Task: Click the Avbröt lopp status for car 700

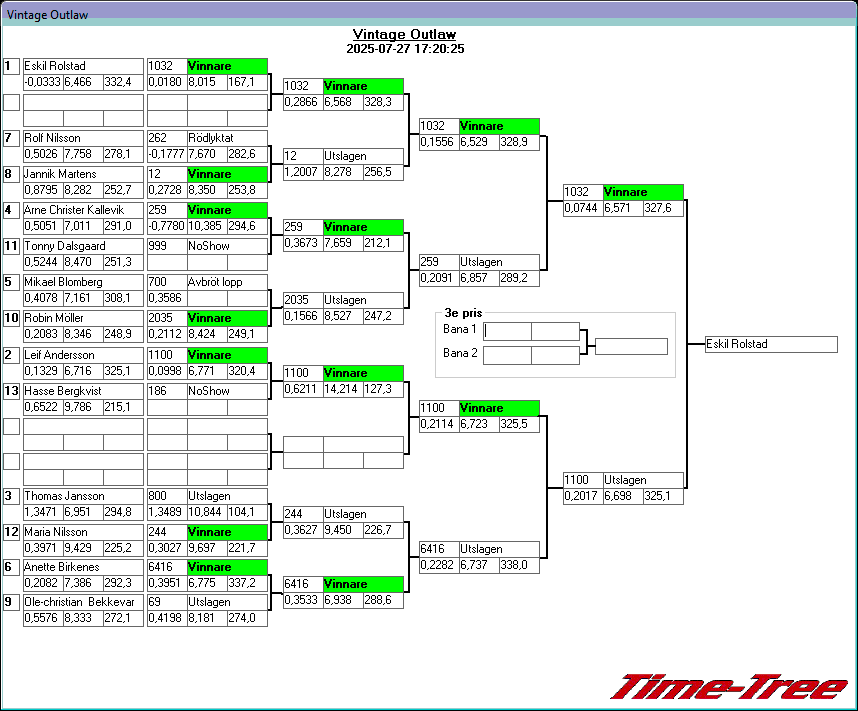Action: tap(226, 282)
